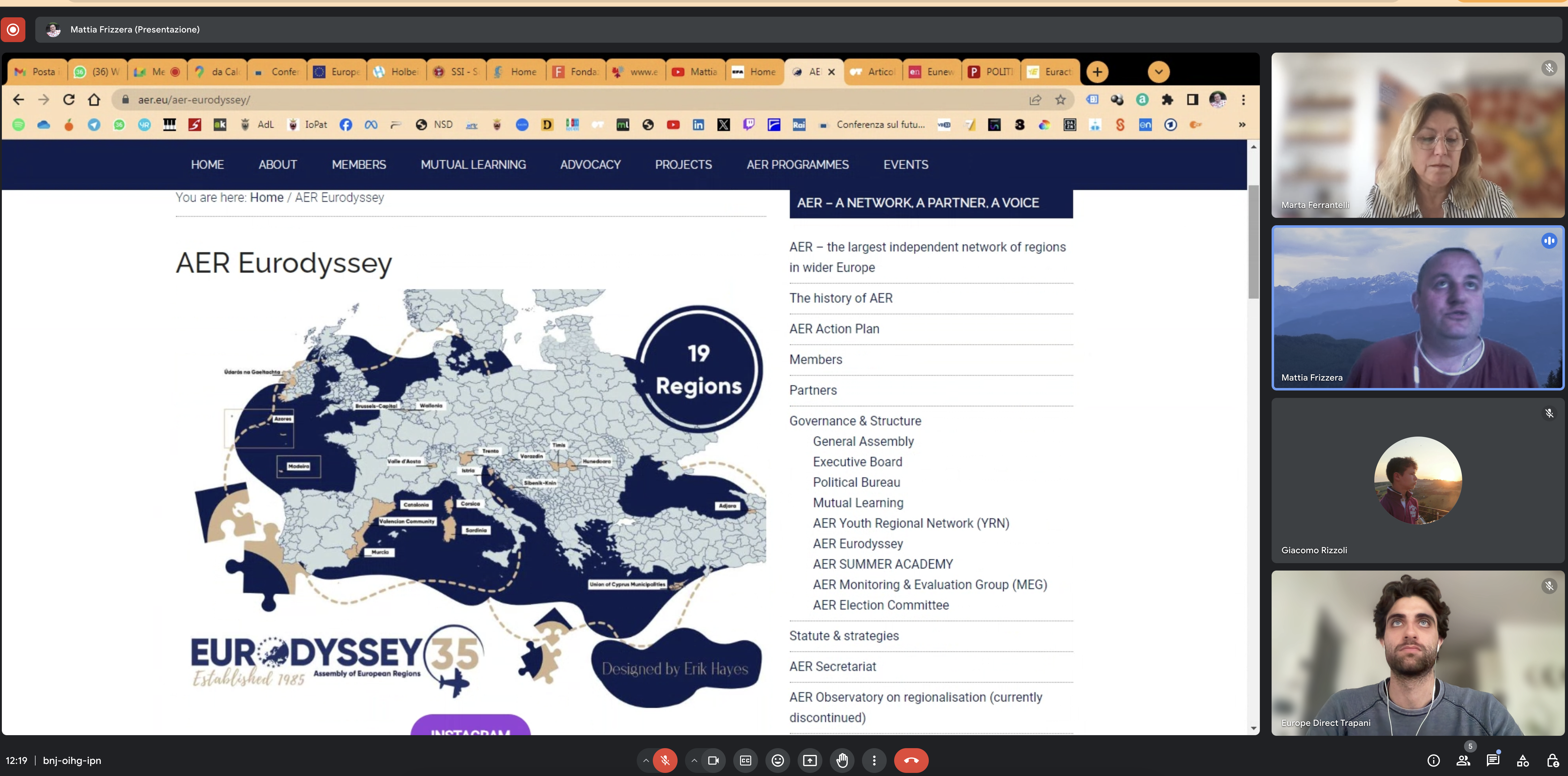The width and height of the screenshot is (1568, 776).
Task: Open the MUTUAL LEARNING menu item
Action: (x=473, y=164)
